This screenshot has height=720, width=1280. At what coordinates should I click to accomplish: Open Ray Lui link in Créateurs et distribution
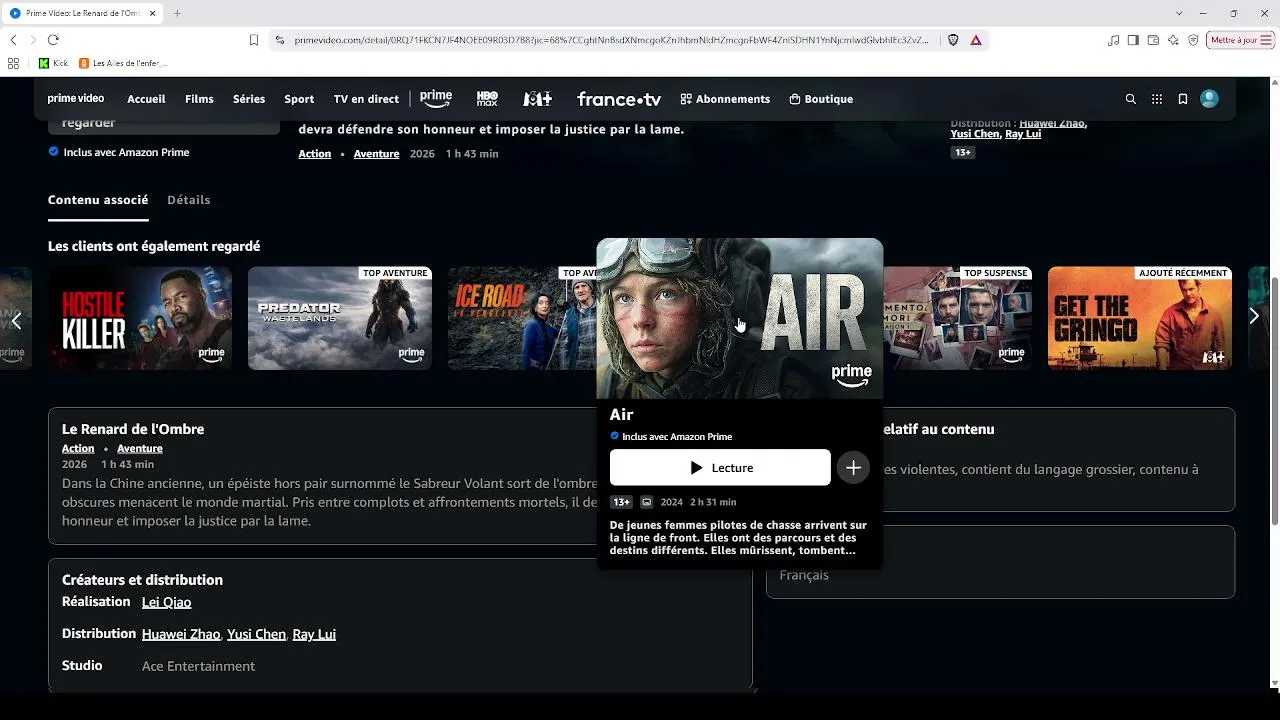(x=314, y=634)
